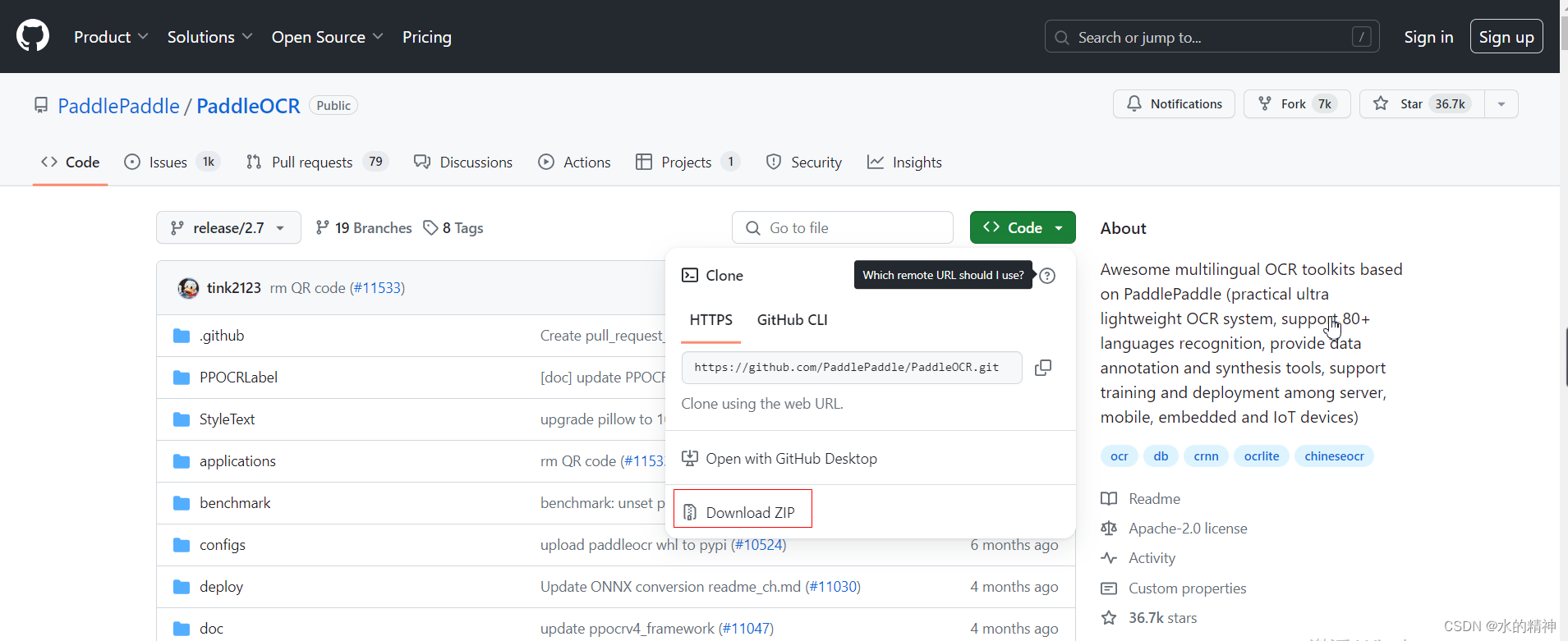
Task: Choose Open with GitHub Desktop
Action: (x=779, y=458)
